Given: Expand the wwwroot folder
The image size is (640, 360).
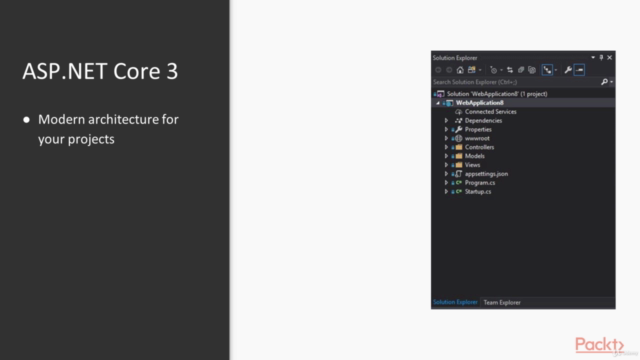Looking at the screenshot, I should pyautogui.click(x=446, y=138).
